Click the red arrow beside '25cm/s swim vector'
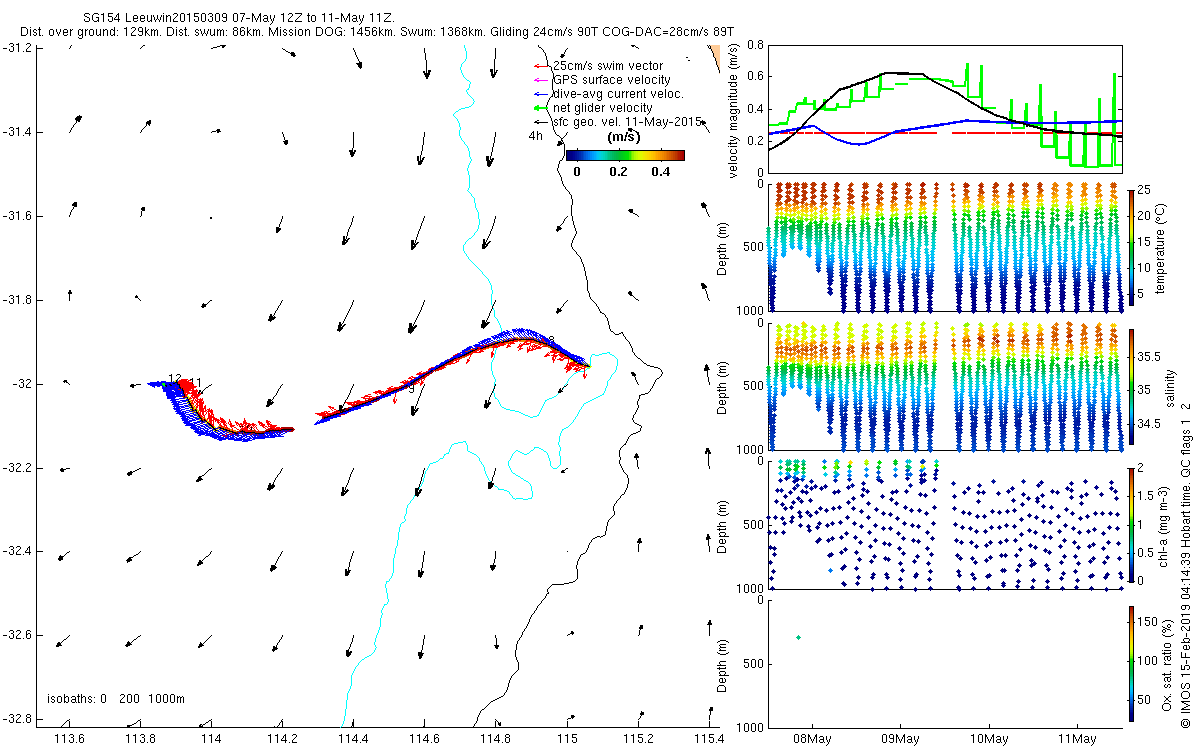Image resolution: width=1200 pixels, height=750 pixels. coord(541,66)
